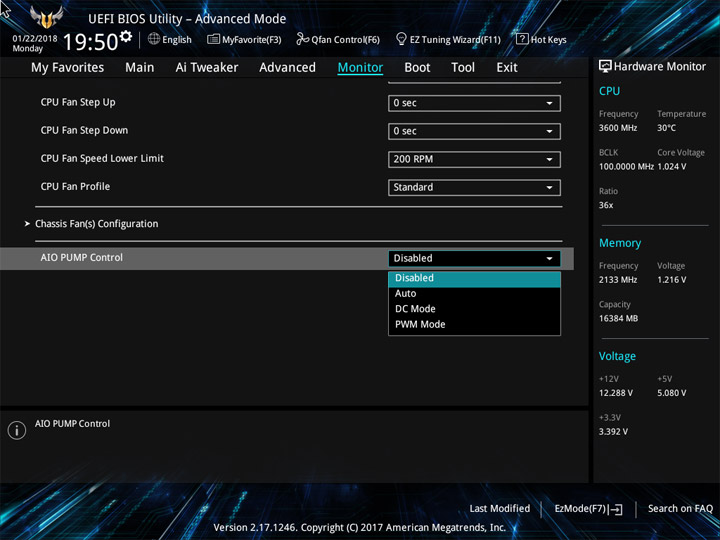
Task: Click the 1.024 V core voltage value
Action: point(672,167)
